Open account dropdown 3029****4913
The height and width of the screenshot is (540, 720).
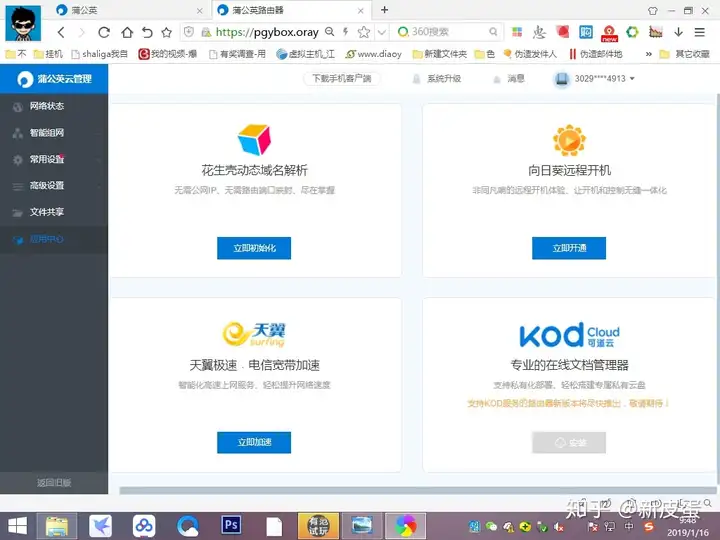tap(595, 79)
